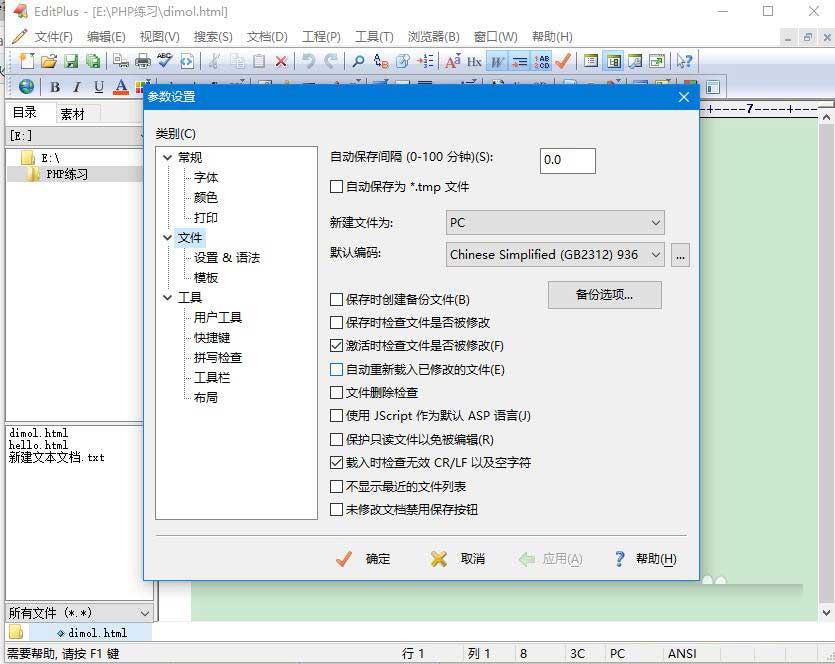Click the Font (Aa) toolbar icon
Viewport: 835px width, 664px height.
[453, 62]
